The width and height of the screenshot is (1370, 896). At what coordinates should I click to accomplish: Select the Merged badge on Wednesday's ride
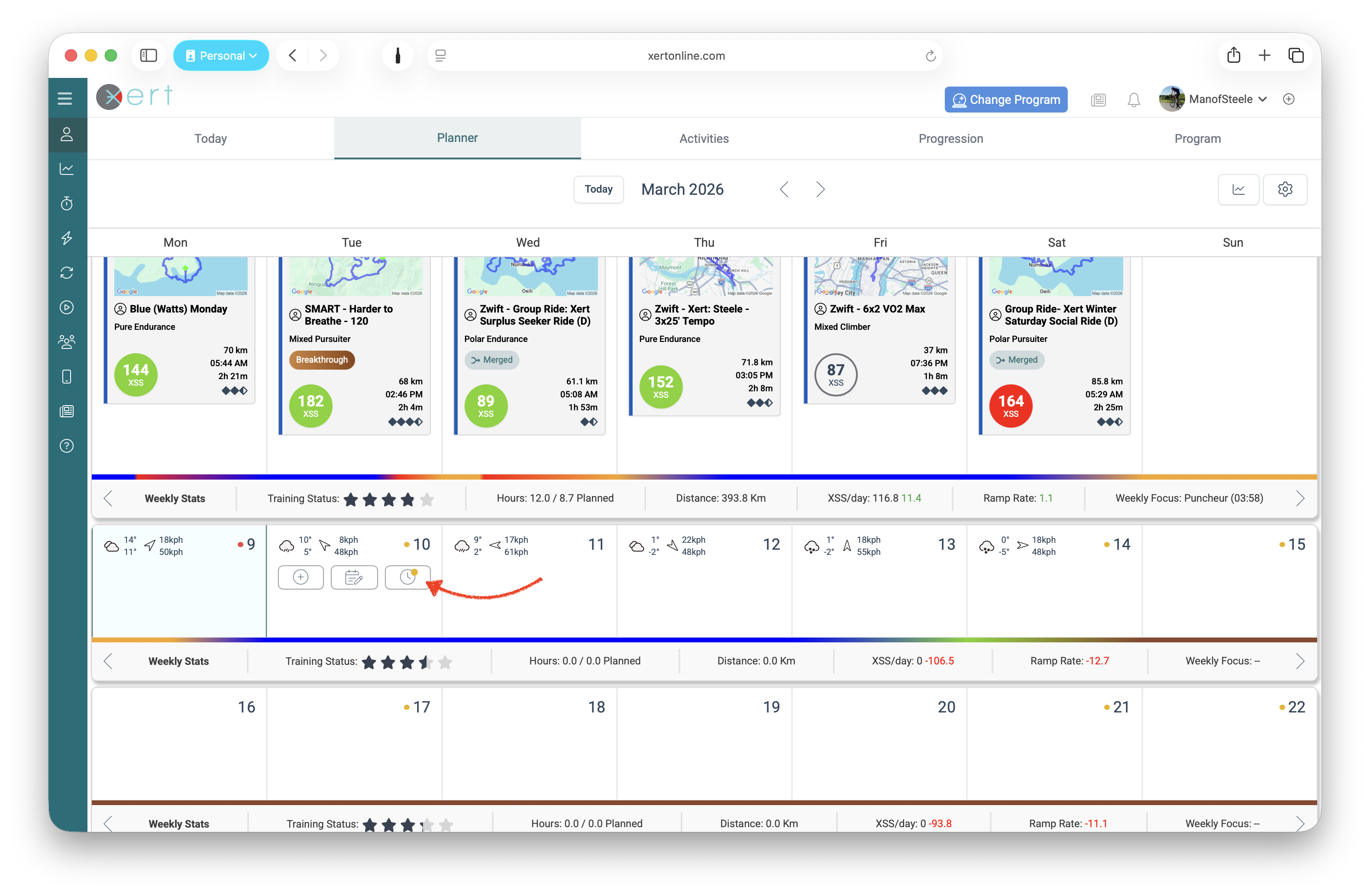point(492,360)
